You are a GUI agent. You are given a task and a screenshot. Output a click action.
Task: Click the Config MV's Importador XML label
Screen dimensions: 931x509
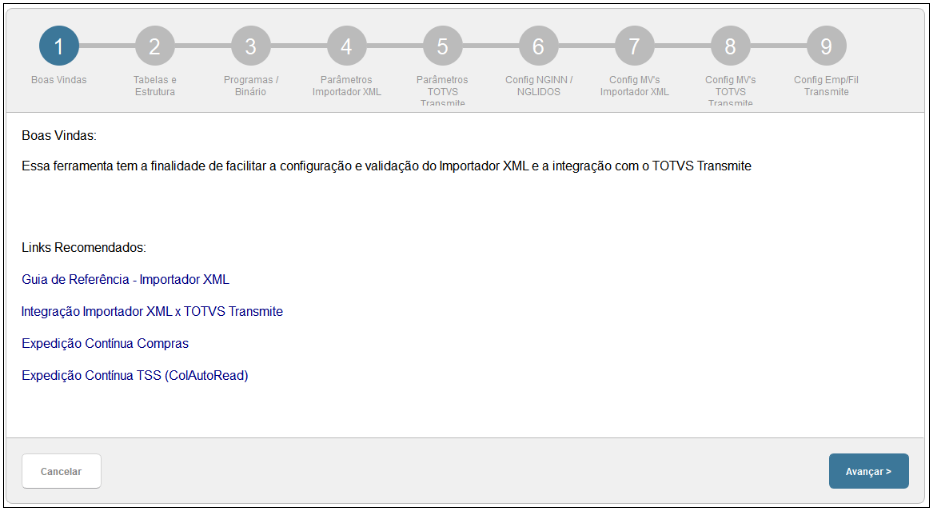(x=634, y=86)
